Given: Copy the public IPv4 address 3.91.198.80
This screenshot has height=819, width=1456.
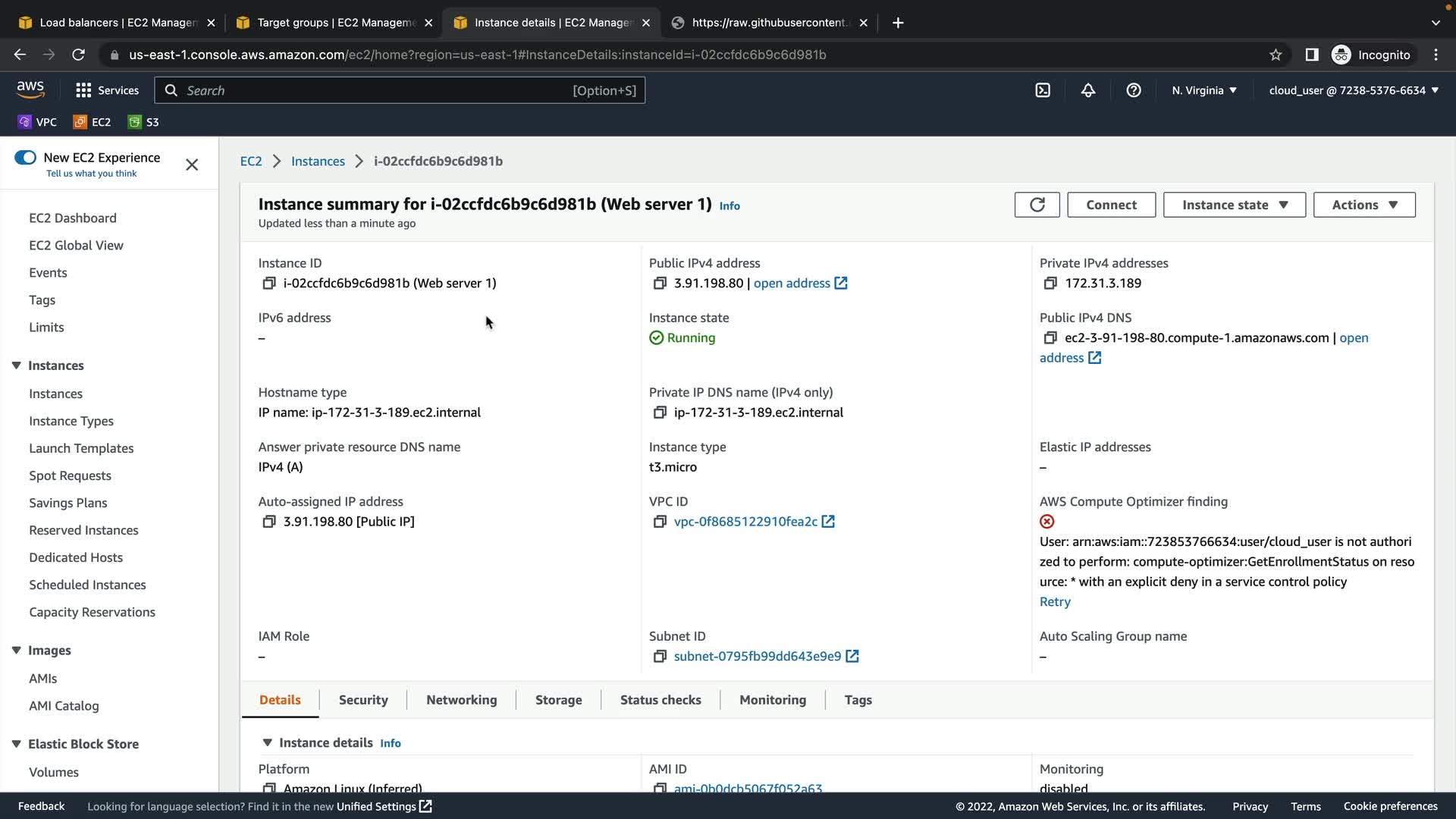Looking at the screenshot, I should pos(659,284).
